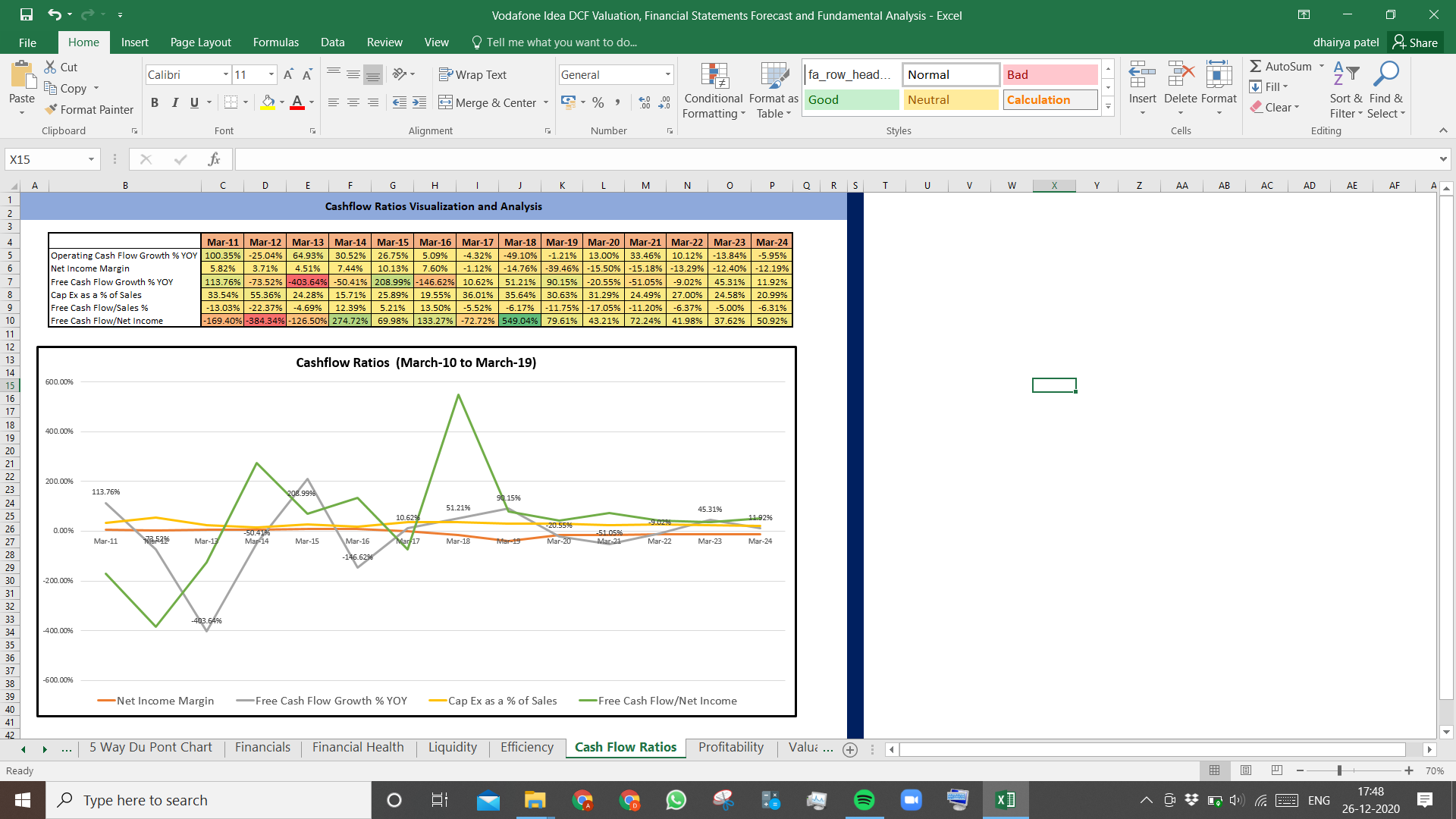Expand the cell styles gallery
The width and height of the screenshot is (1456, 819).
[x=1108, y=106]
